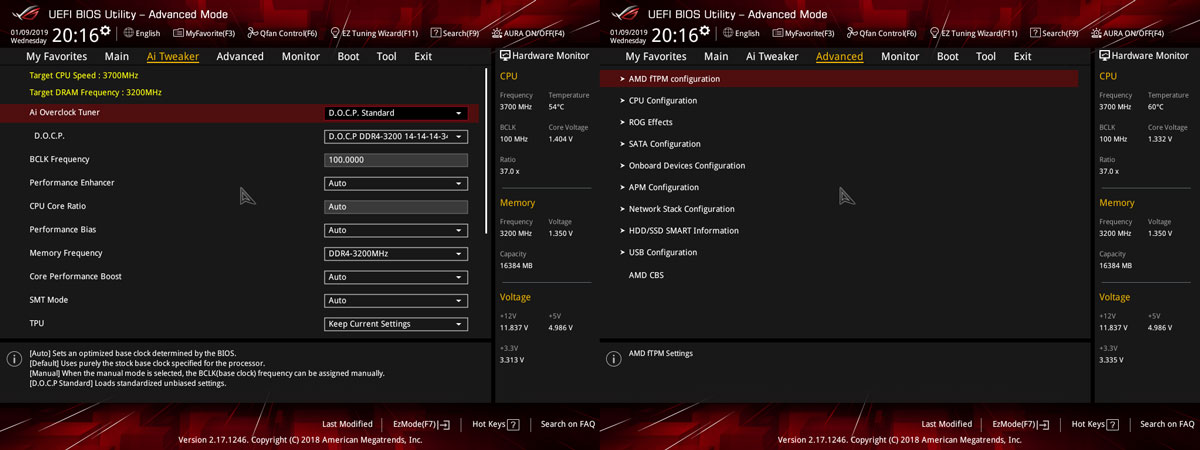
Task: Click Last Modified on the Advanced screen
Action: click(947, 424)
